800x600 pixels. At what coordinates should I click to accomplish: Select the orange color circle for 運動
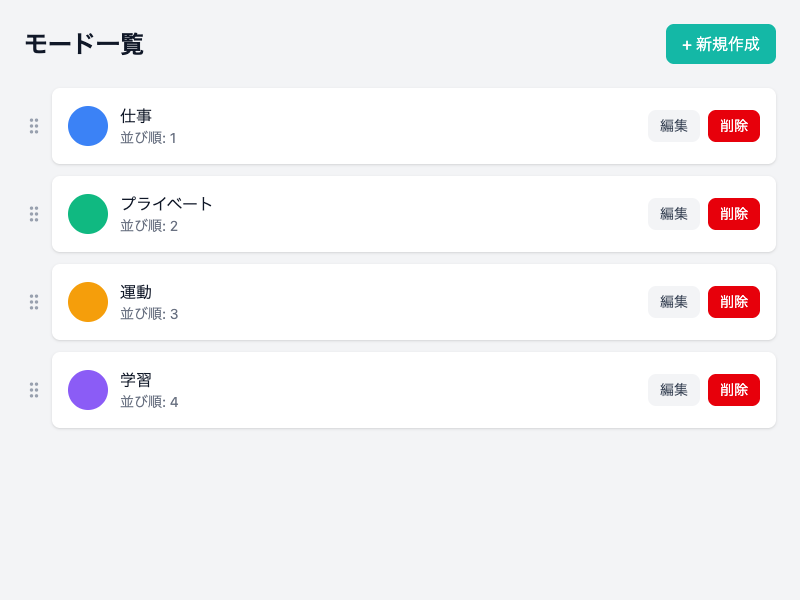(x=88, y=302)
